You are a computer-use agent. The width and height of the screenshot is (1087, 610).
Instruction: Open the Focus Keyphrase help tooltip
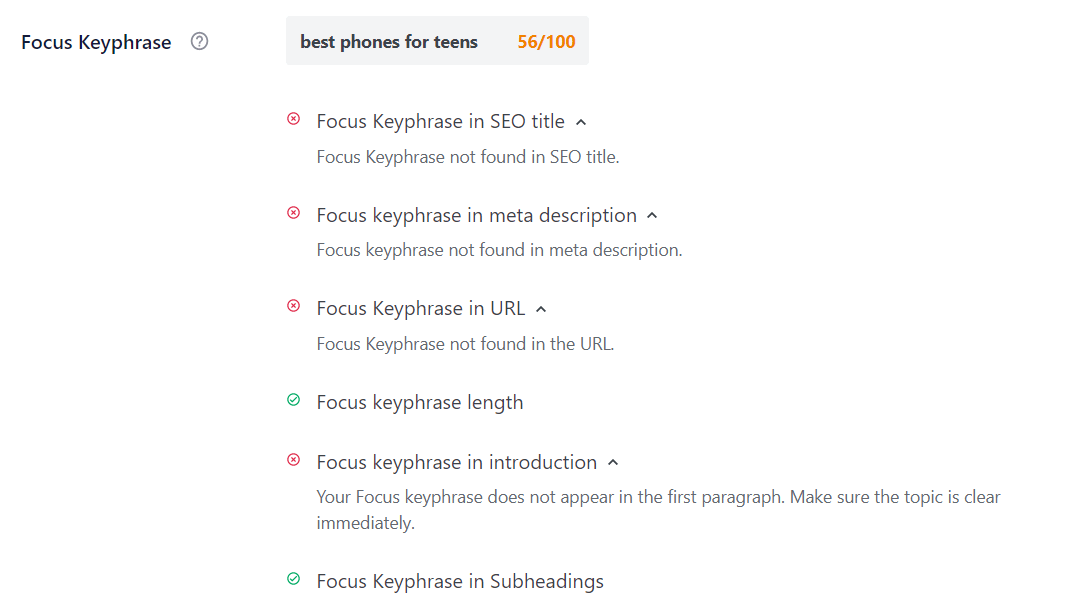[x=199, y=41]
